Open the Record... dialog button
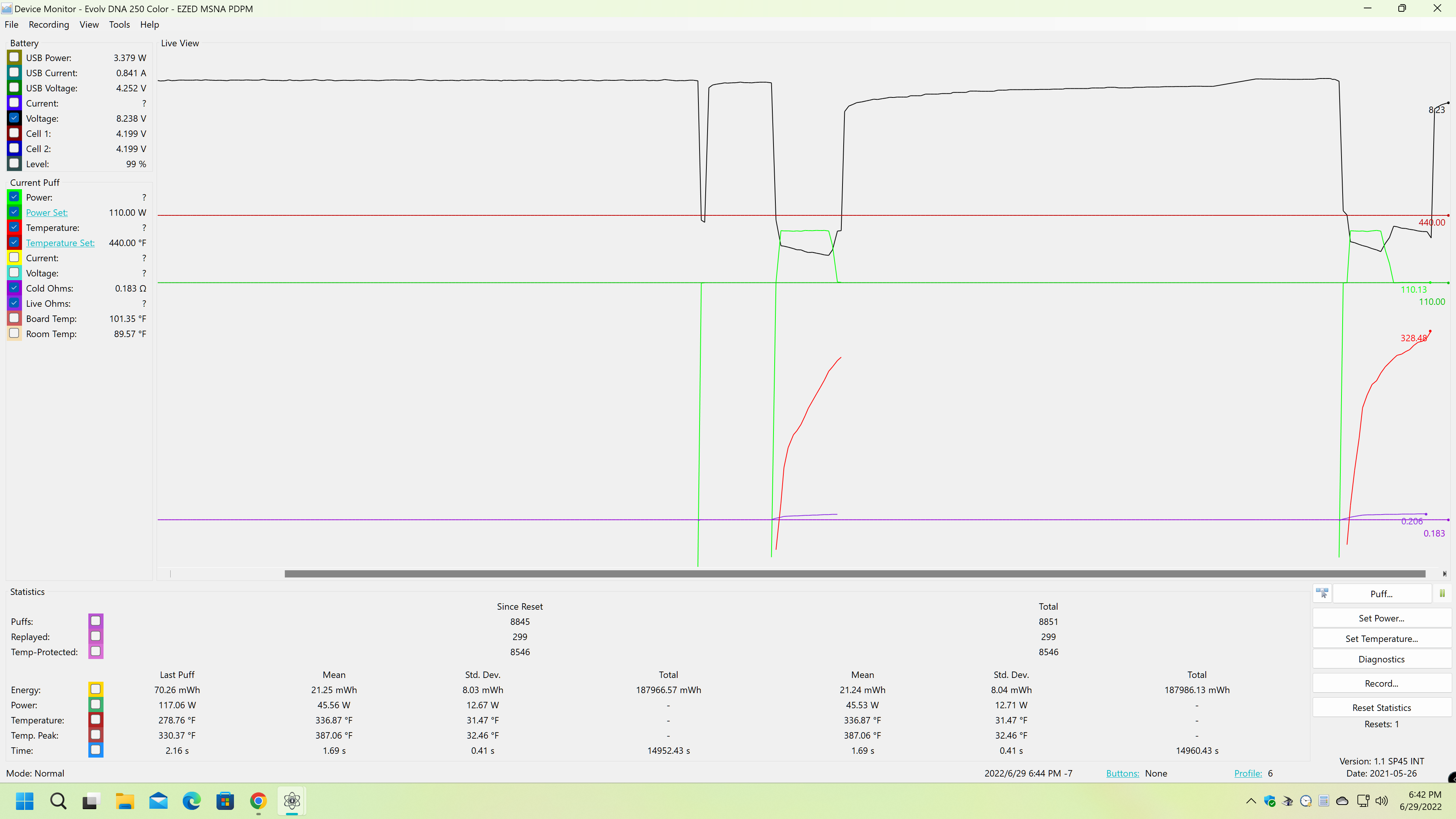The height and width of the screenshot is (819, 1456). pyautogui.click(x=1381, y=683)
